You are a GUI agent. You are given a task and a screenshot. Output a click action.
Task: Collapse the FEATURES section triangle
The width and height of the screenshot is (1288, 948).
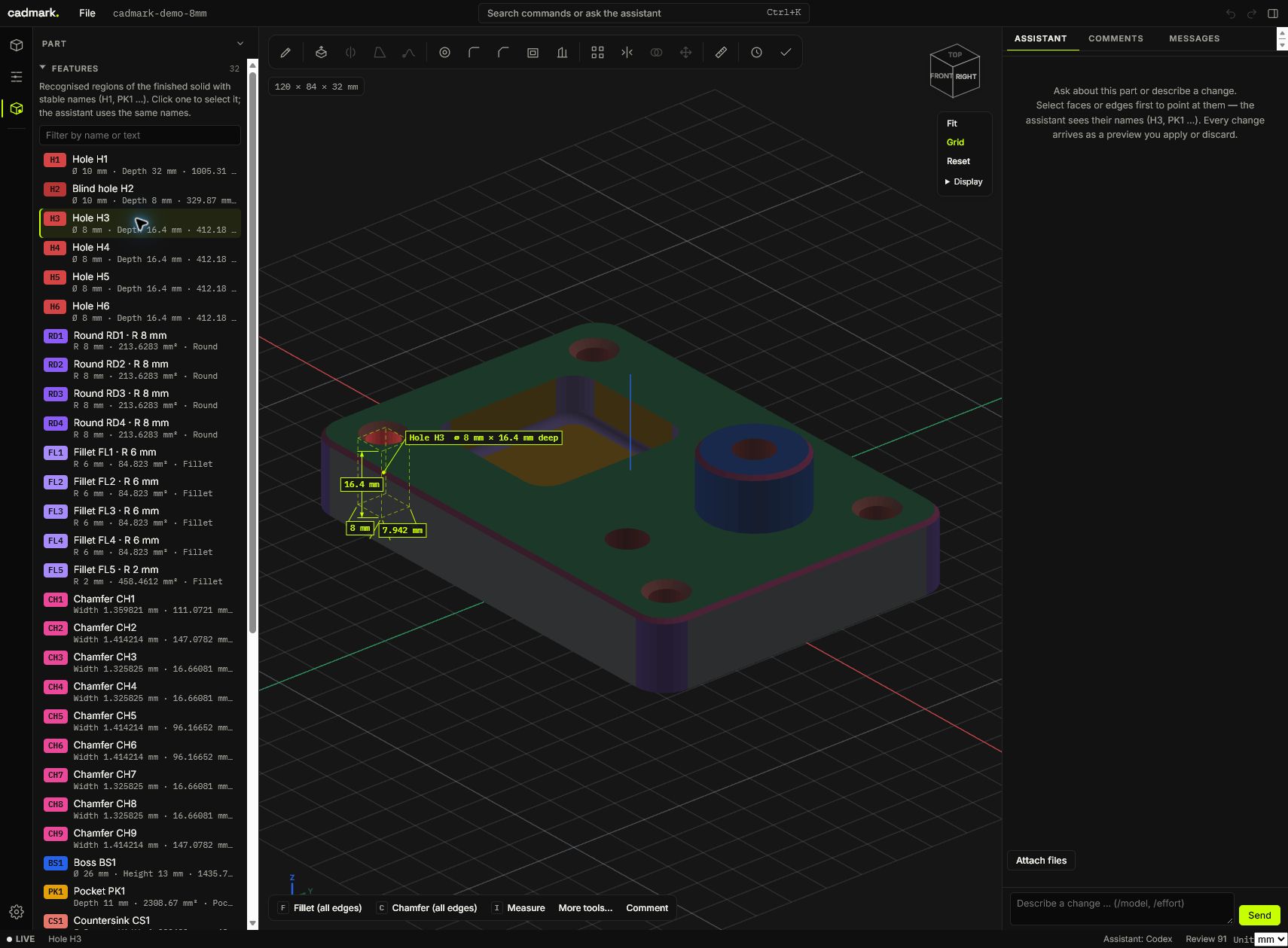pos(43,68)
